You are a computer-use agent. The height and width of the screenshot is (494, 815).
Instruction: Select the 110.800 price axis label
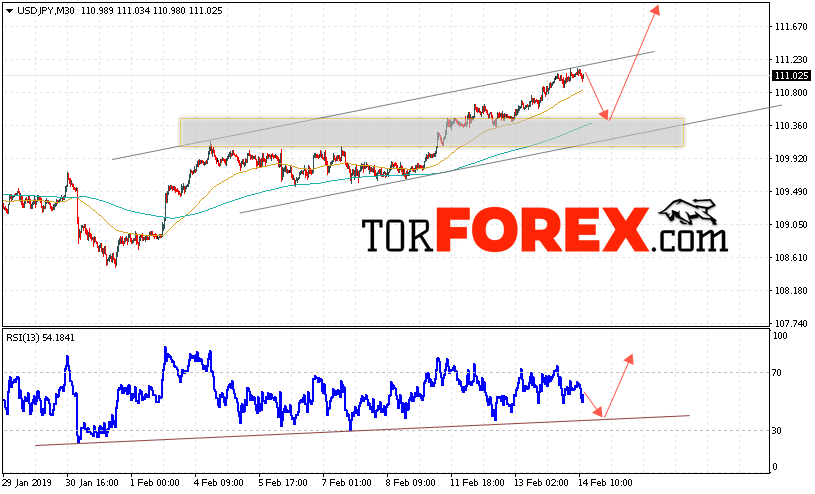pyautogui.click(x=791, y=93)
